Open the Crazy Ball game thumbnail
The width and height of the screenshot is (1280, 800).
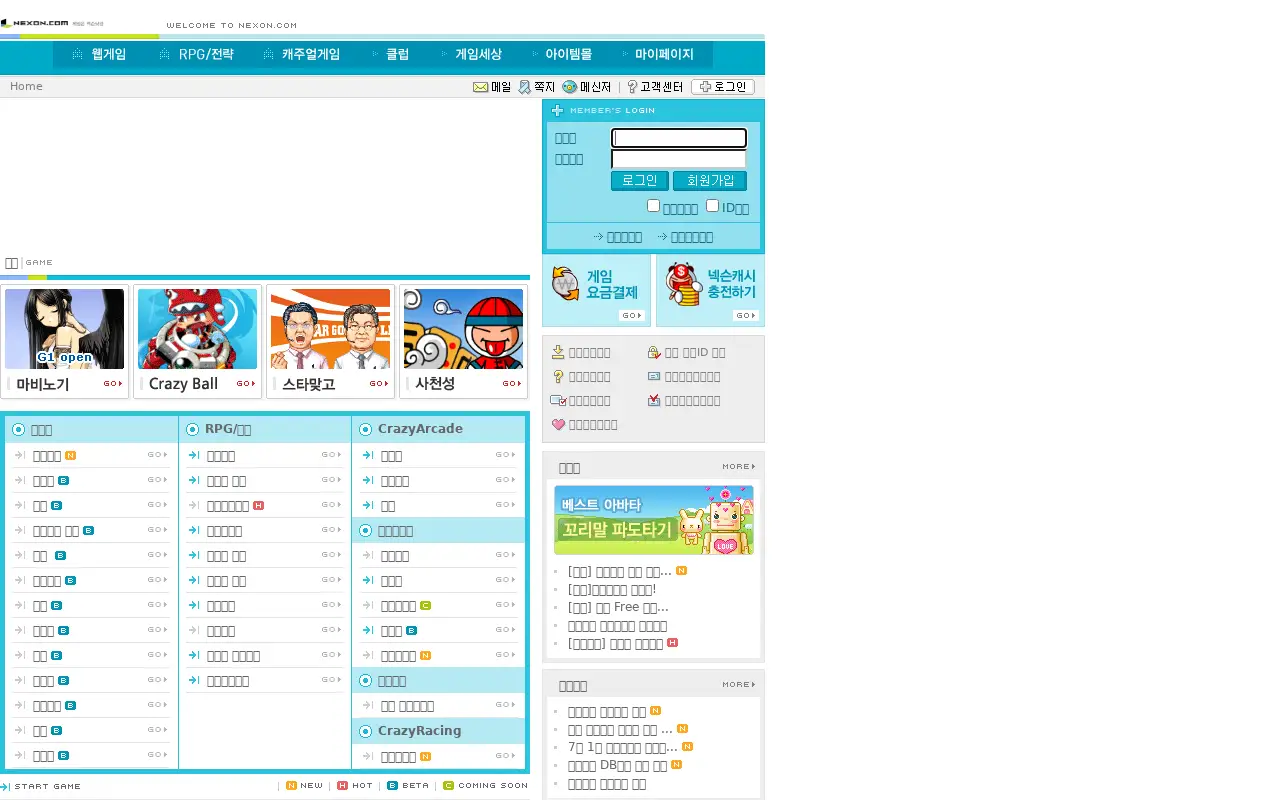(x=197, y=329)
